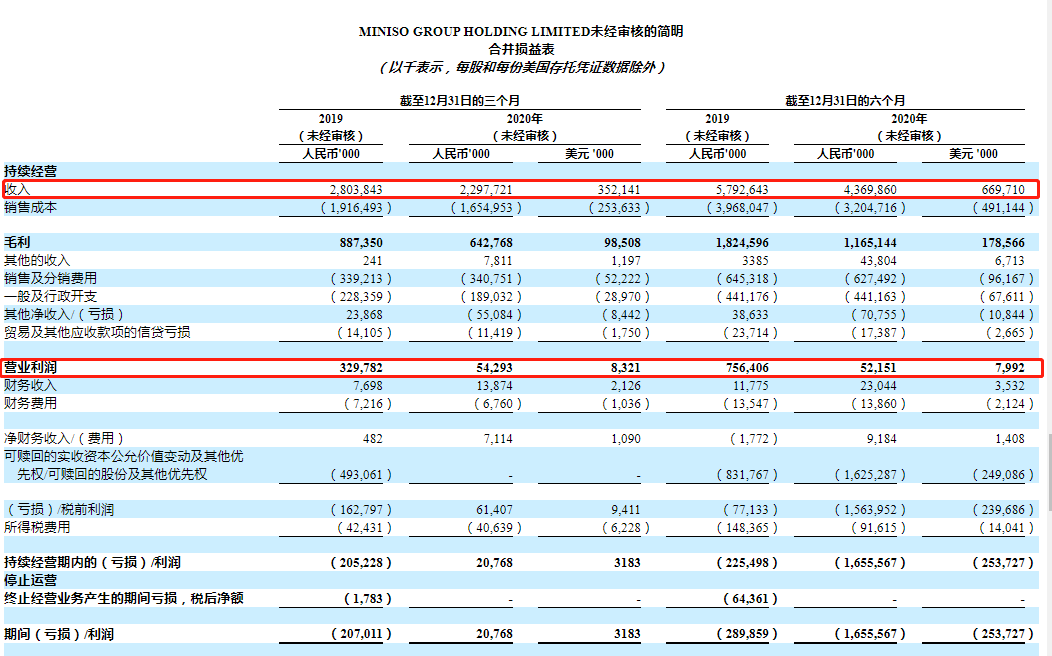Select the 合并损益表 heading
This screenshot has height=656, width=1052.
click(521, 49)
